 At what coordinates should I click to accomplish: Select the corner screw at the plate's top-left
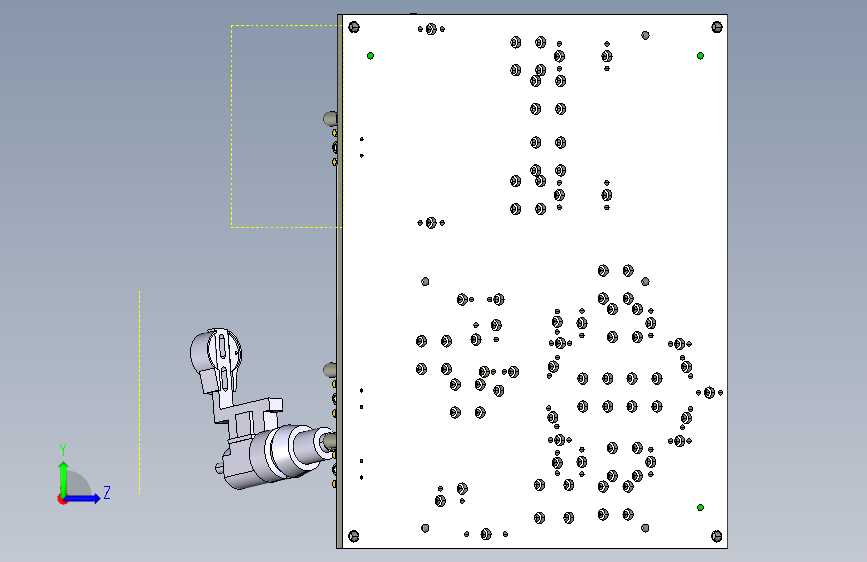tap(354, 27)
